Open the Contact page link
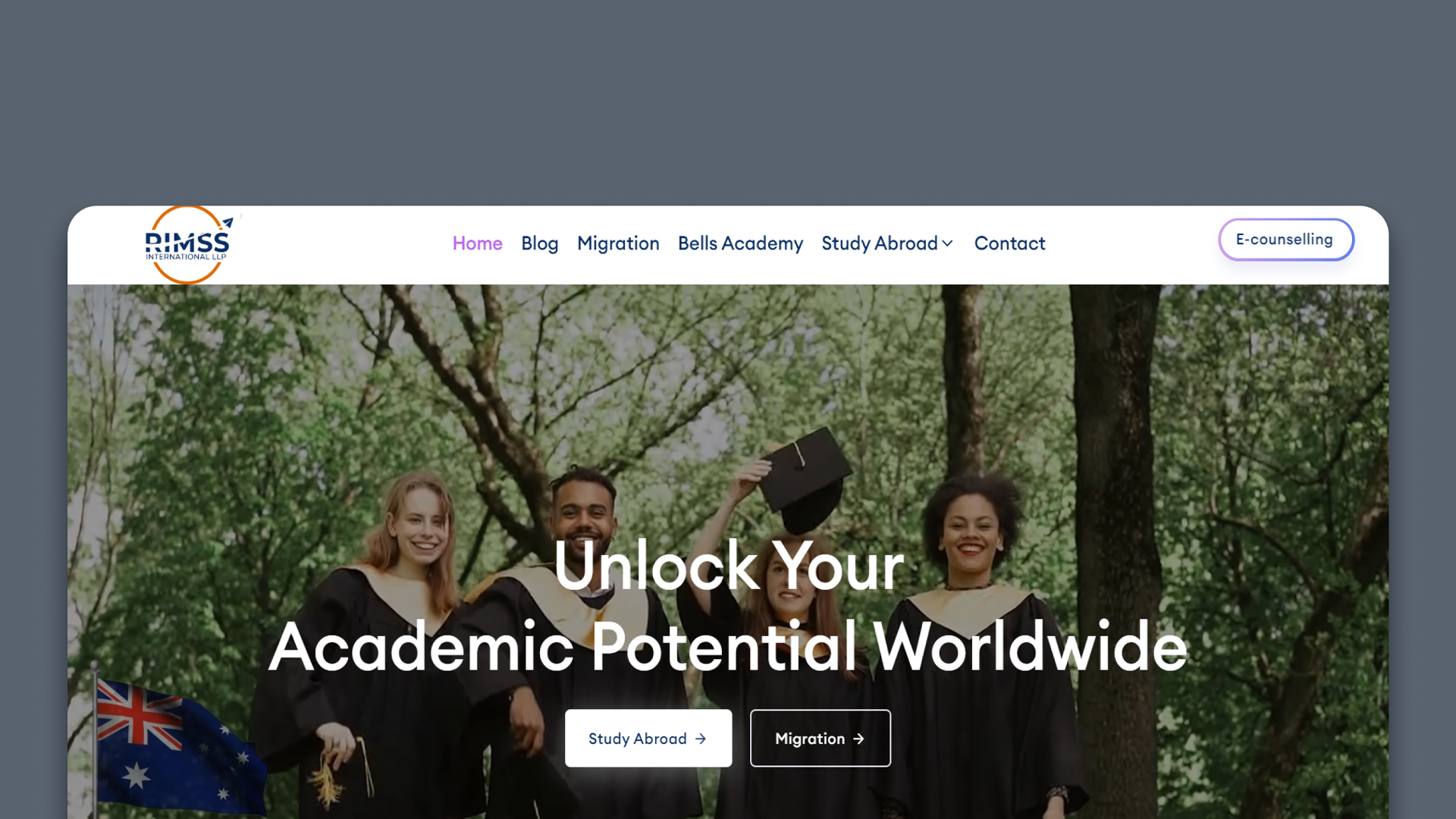This screenshot has width=1456, height=819. coord(1009,243)
